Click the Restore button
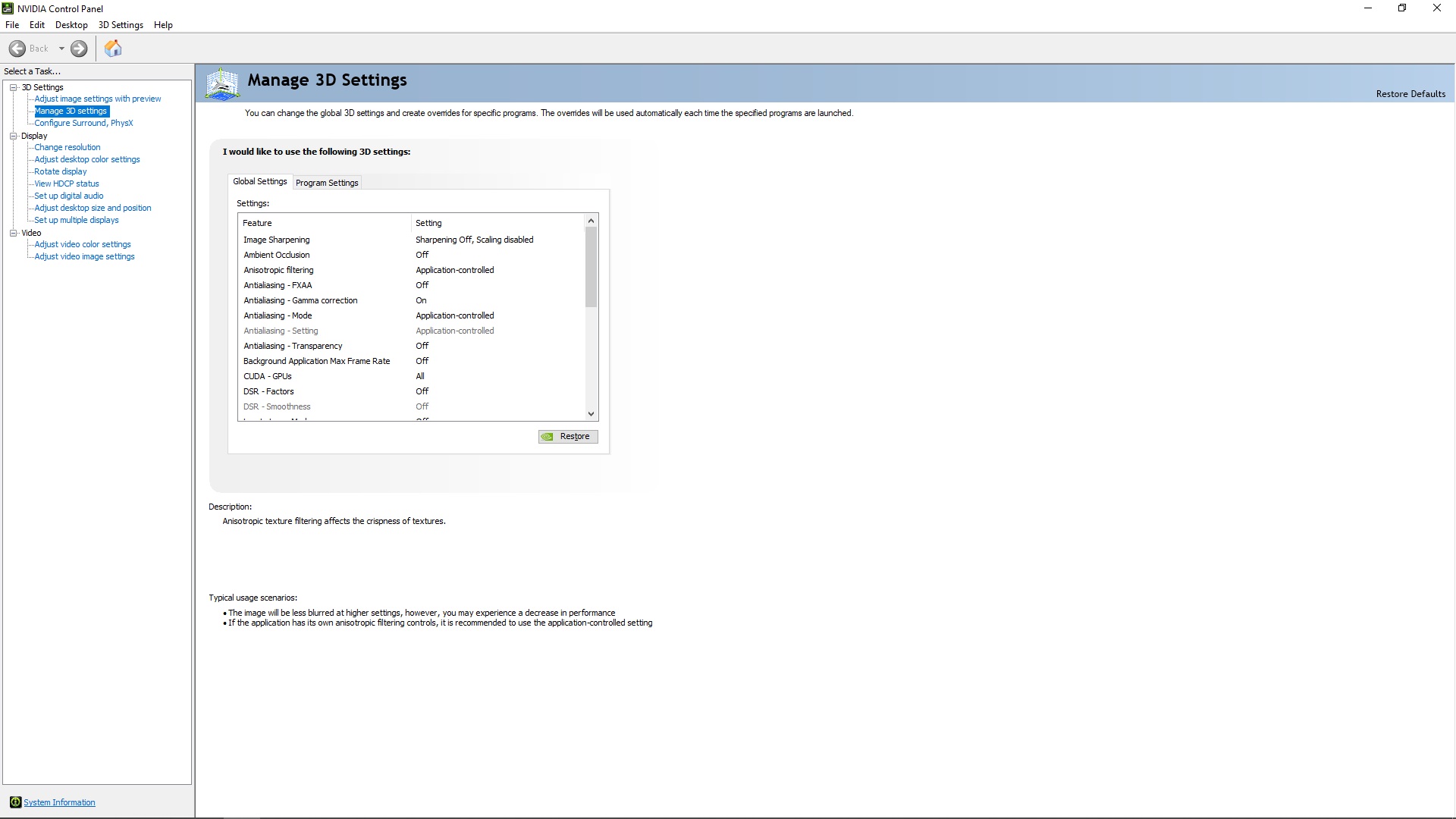Viewport: 1456px width, 819px height. coord(568,437)
